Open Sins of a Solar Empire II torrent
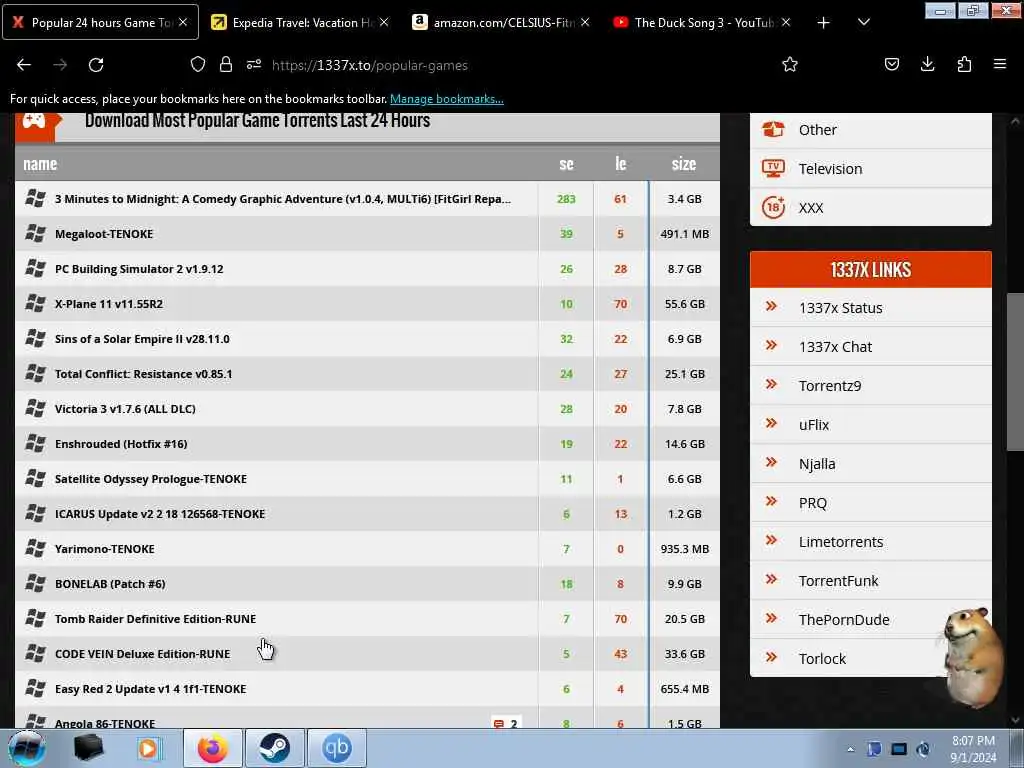1024x768 pixels. [x=142, y=339]
